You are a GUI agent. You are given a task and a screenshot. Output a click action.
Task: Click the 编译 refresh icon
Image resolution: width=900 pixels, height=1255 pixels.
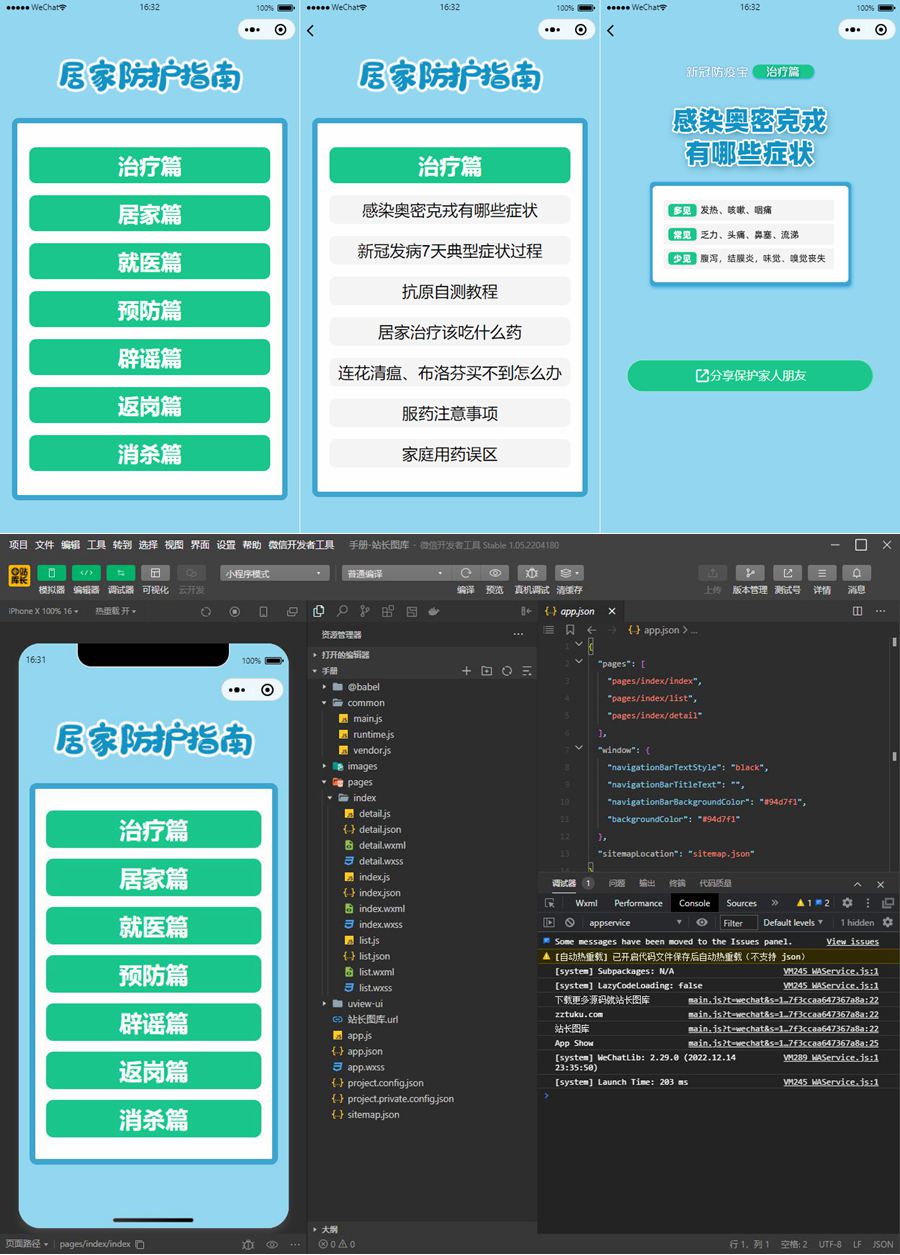(x=466, y=573)
